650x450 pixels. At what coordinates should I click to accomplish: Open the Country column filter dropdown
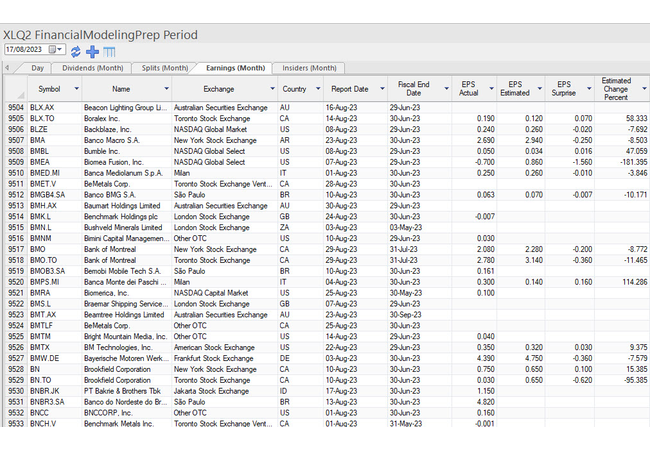(318, 89)
